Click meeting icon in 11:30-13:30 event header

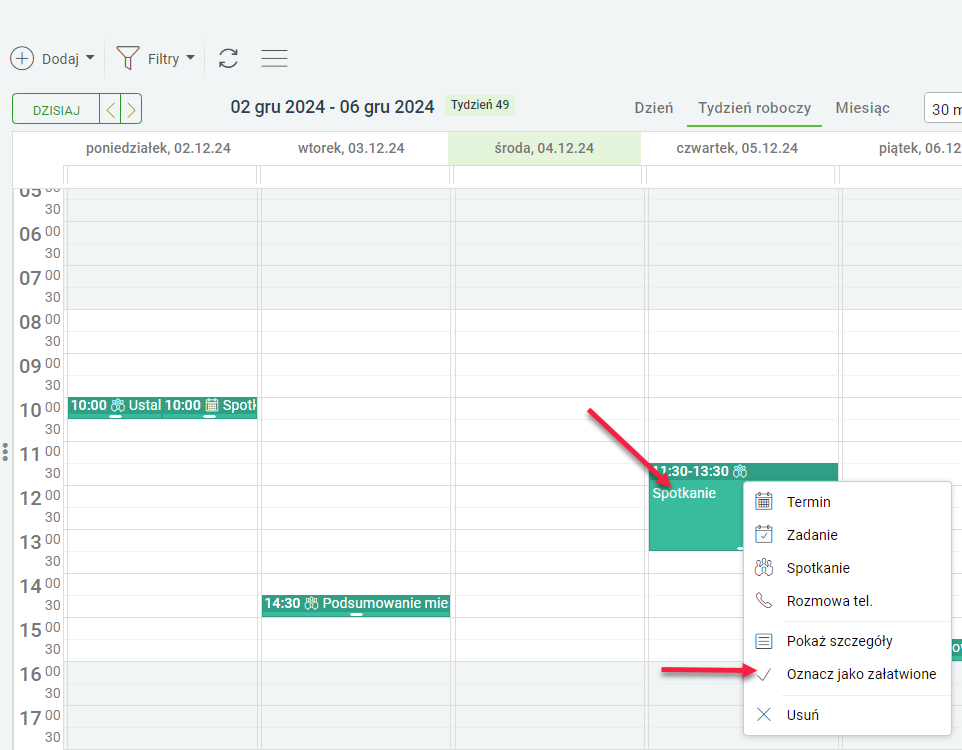[740, 471]
